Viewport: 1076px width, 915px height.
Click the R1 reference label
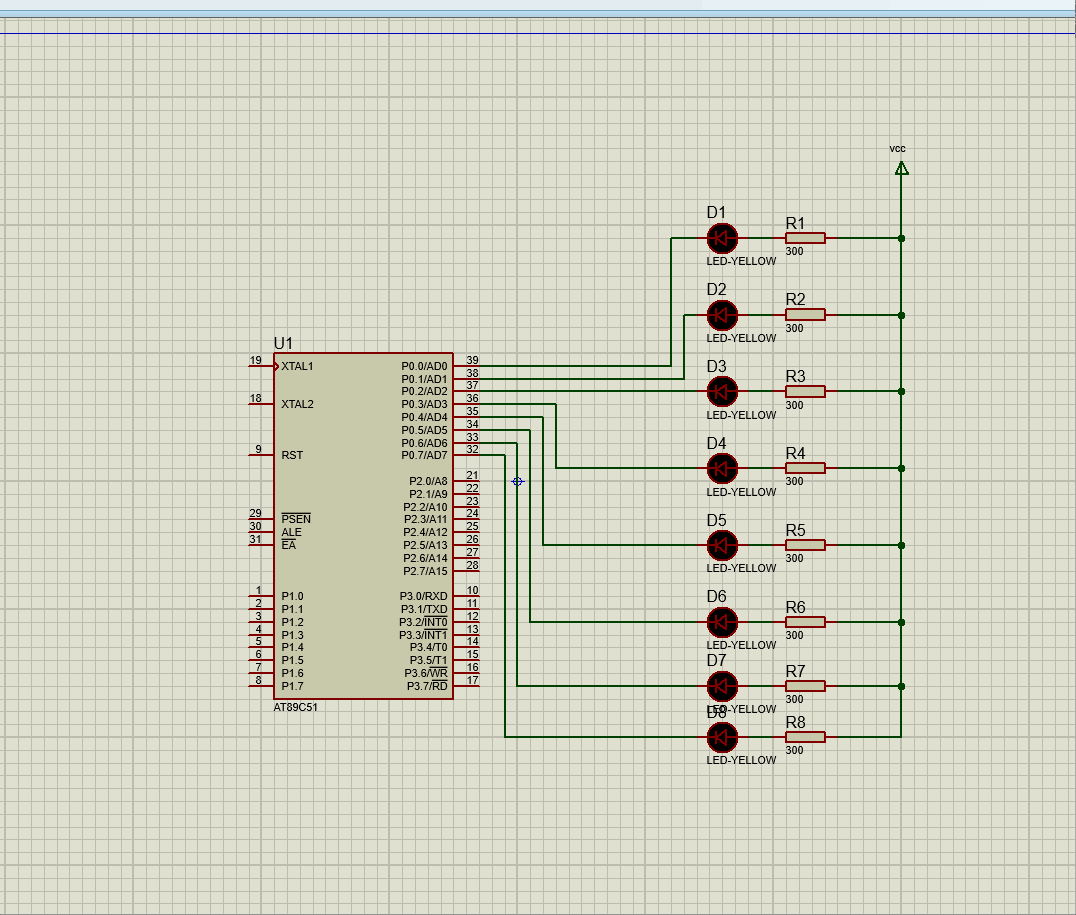(x=795, y=223)
